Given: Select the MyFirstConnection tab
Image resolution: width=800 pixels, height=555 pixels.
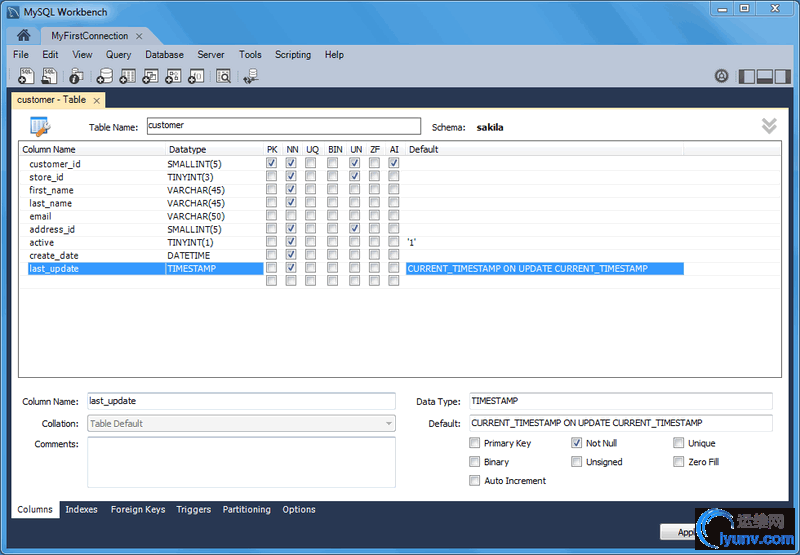Looking at the screenshot, I should (90, 36).
